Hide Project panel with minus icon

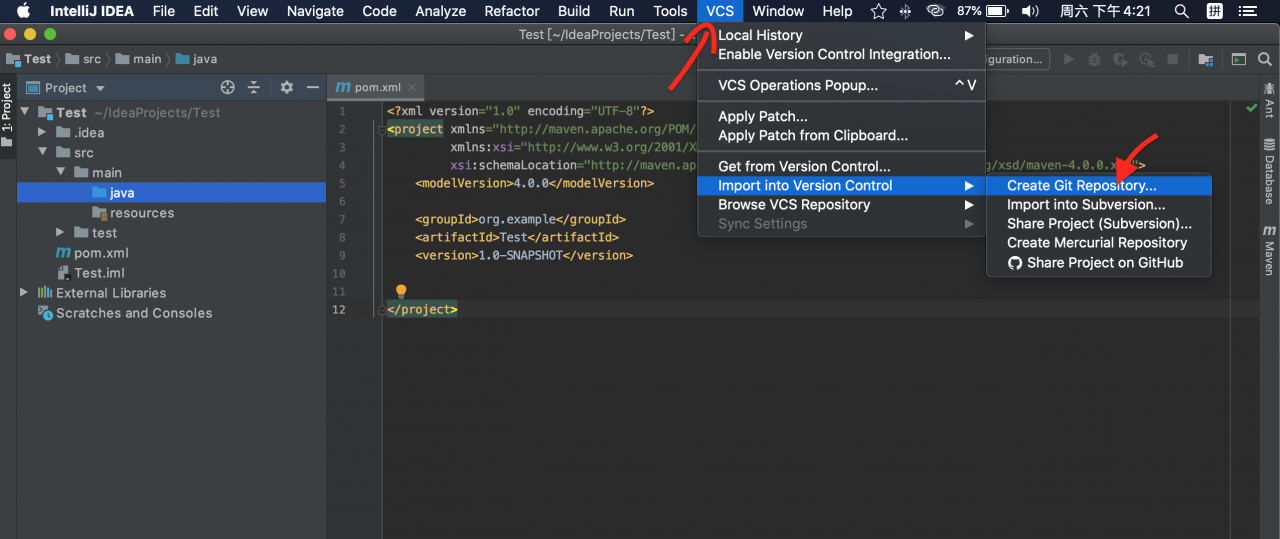311,87
